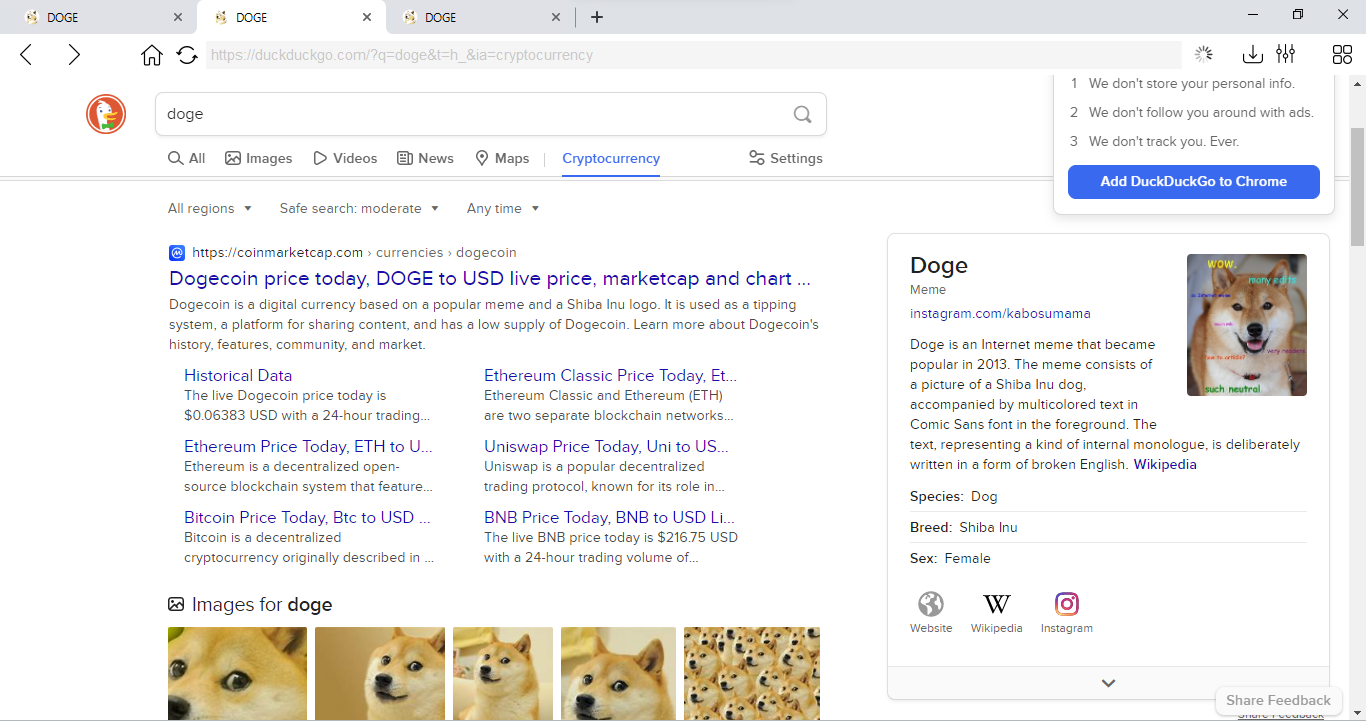Open Ethereum Price Today, ETH link

[x=308, y=446]
